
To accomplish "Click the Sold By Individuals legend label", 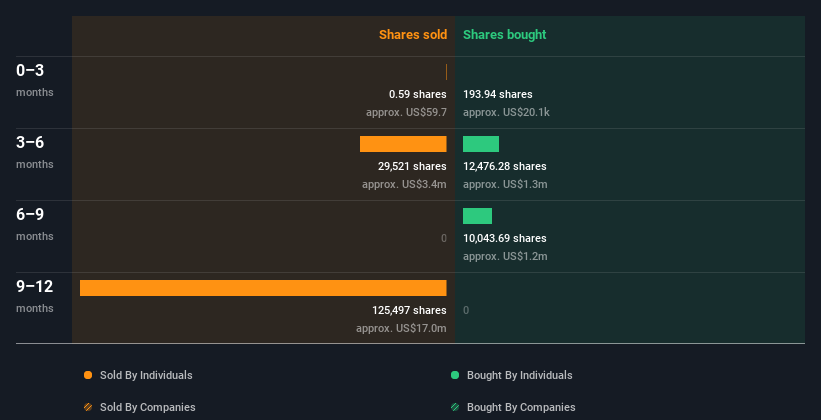I will 146,375.
